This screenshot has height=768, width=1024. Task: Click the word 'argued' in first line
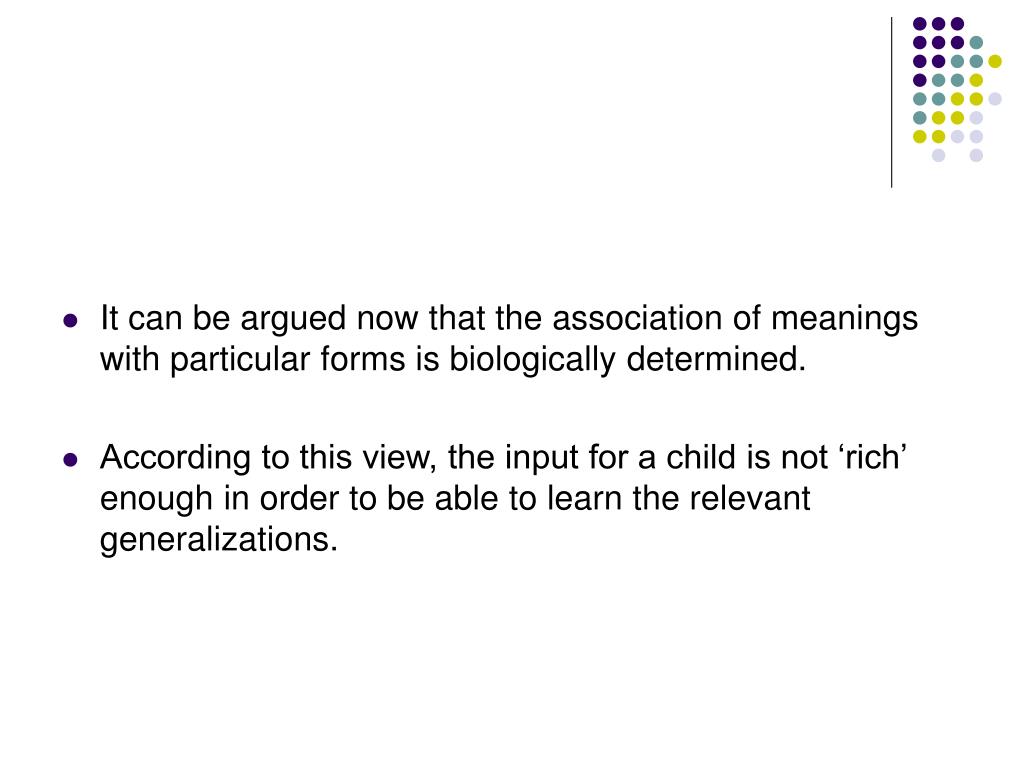click(293, 321)
